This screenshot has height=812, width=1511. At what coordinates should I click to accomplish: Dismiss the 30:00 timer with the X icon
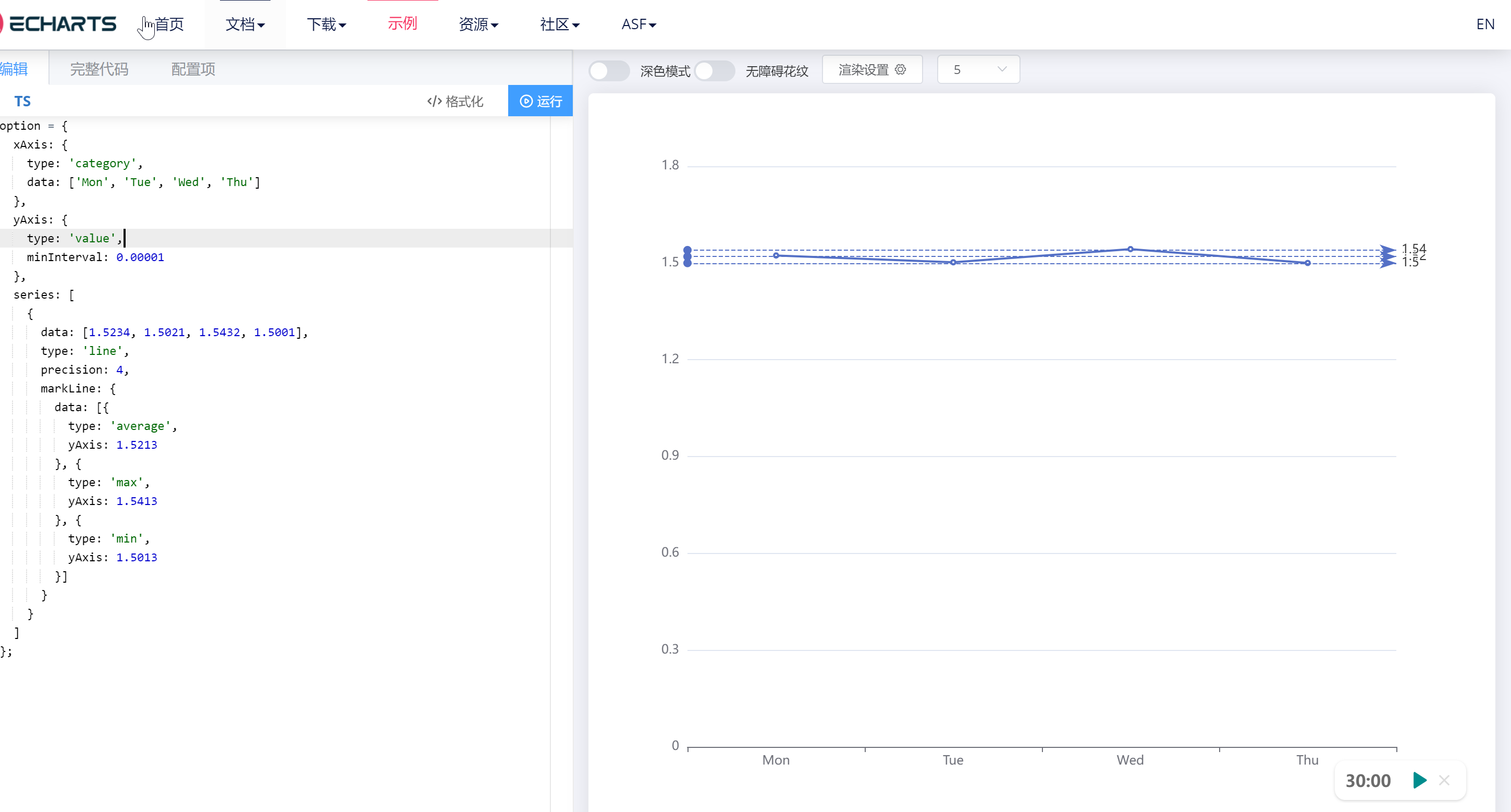click(x=1445, y=781)
